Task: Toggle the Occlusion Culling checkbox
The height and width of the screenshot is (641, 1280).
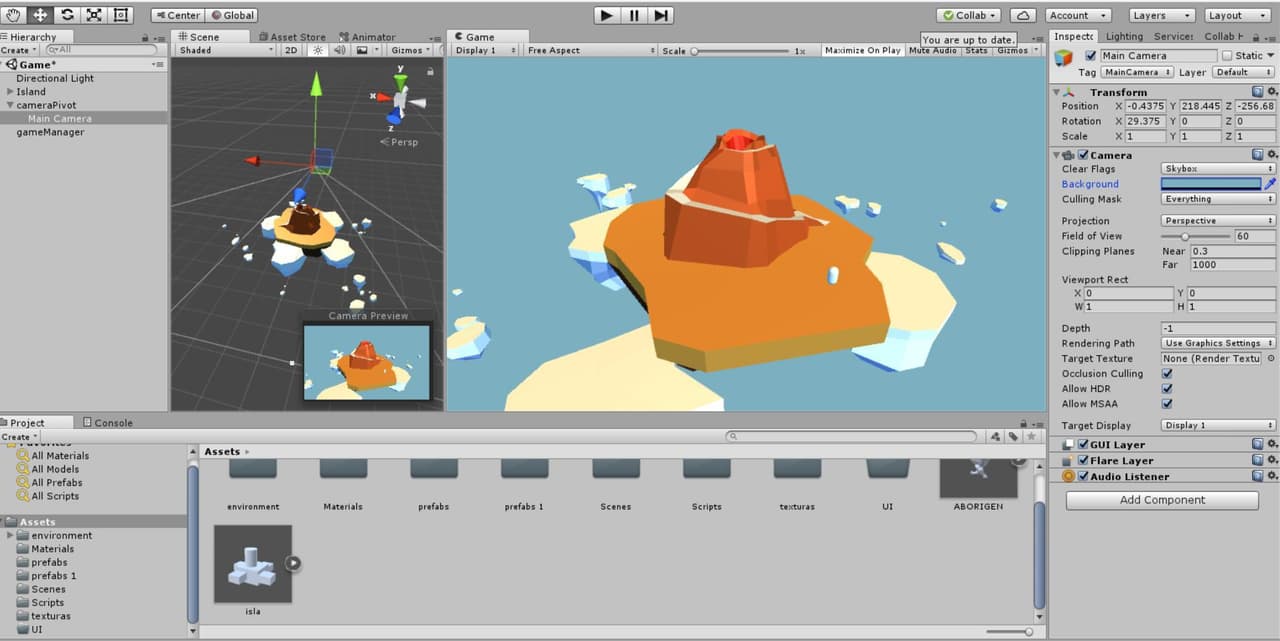Action: click(x=1167, y=374)
